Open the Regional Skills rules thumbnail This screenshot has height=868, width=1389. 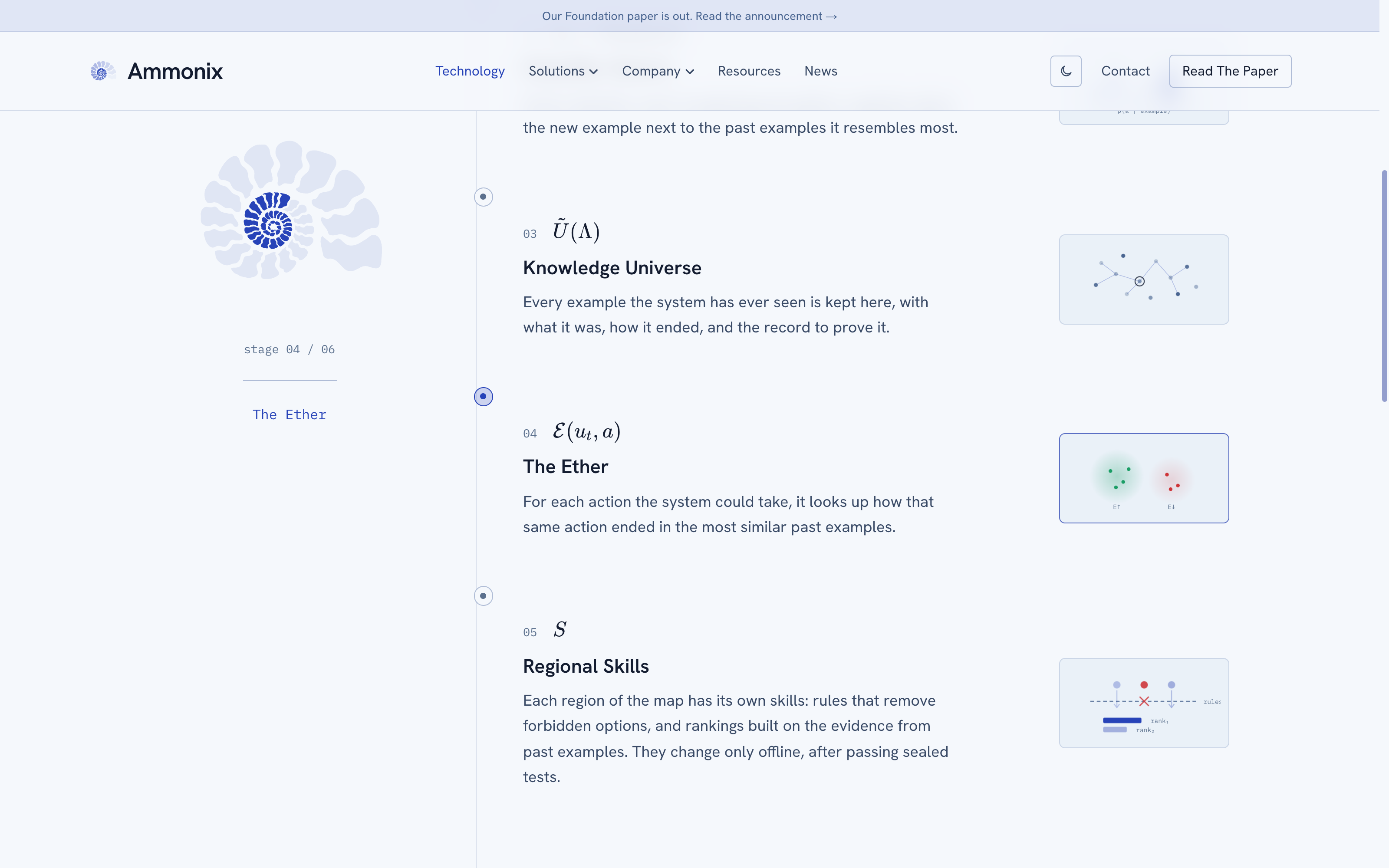point(1143,703)
